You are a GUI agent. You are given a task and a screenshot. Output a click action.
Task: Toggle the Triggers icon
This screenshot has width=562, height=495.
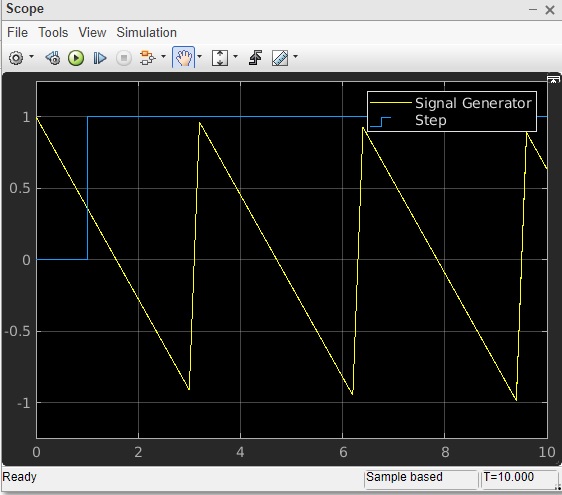(255, 58)
